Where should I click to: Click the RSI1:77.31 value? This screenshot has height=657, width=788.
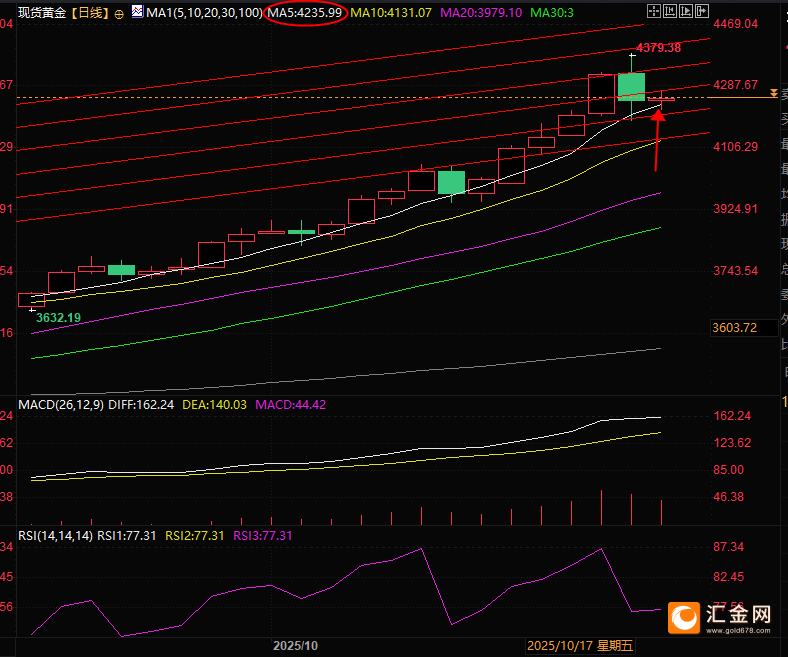tap(127, 536)
